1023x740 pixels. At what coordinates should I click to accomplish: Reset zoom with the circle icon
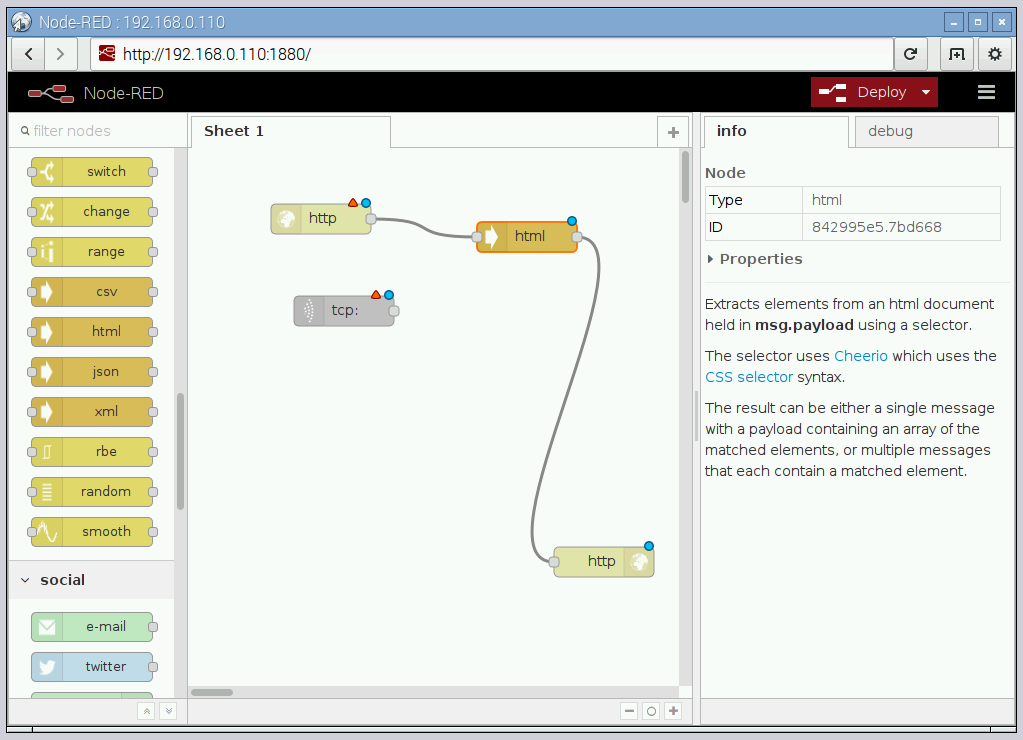tap(651, 711)
